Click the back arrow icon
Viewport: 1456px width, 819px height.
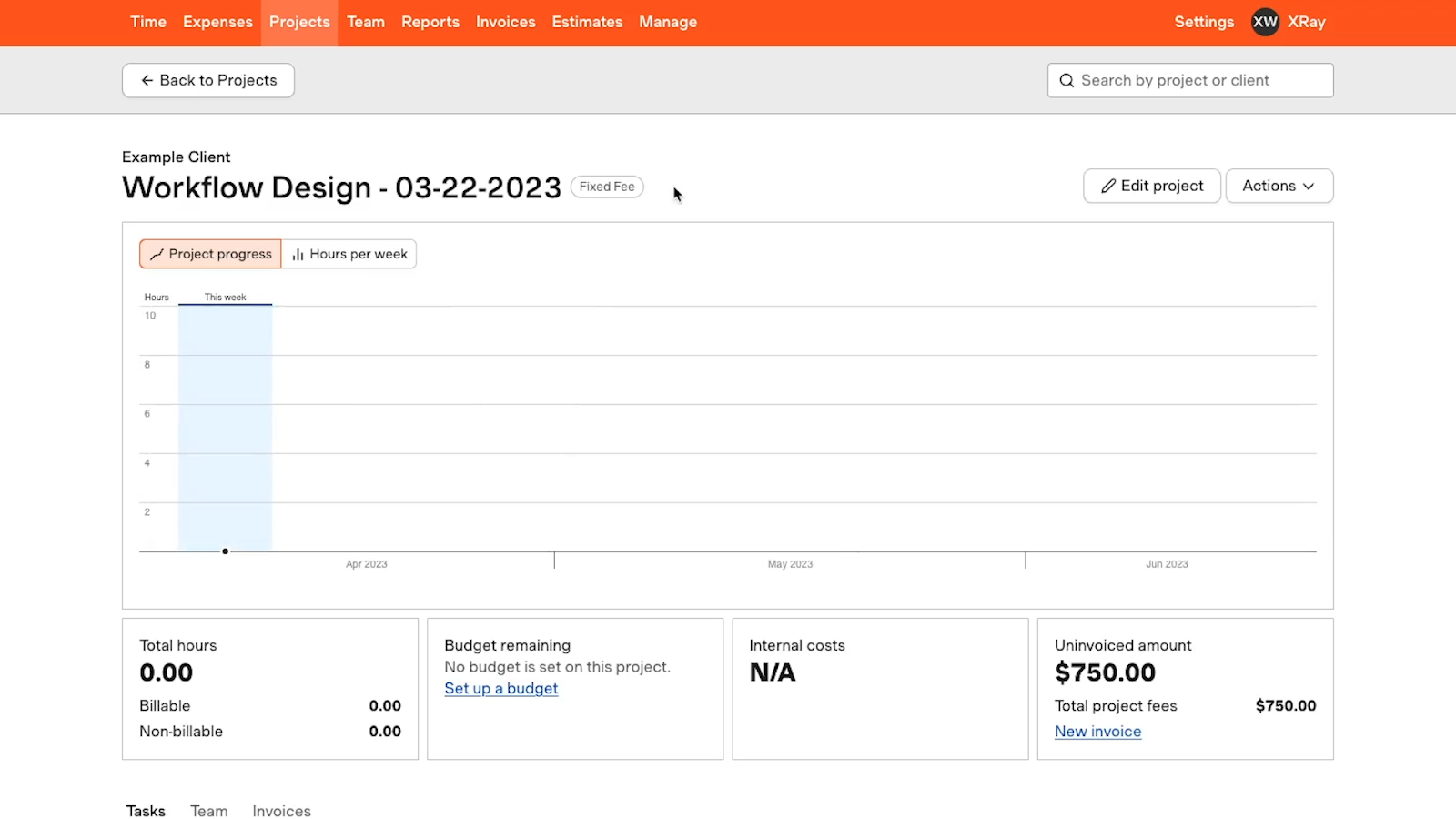pyautogui.click(x=147, y=80)
